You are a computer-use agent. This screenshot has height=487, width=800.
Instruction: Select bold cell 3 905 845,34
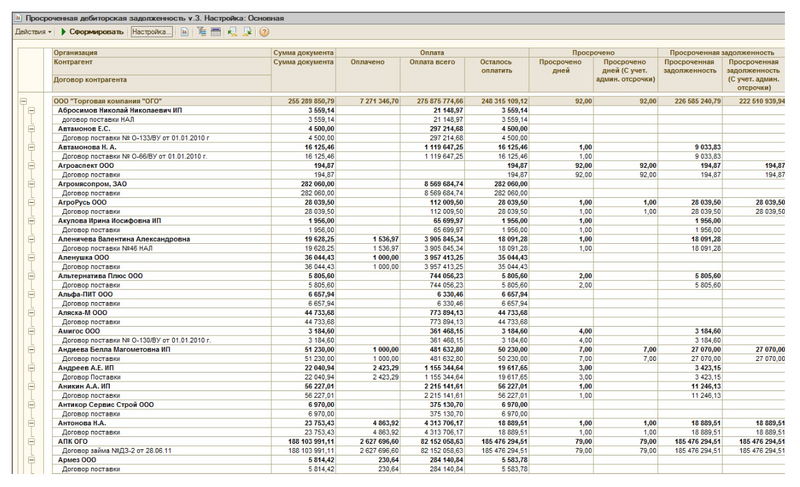pos(432,239)
